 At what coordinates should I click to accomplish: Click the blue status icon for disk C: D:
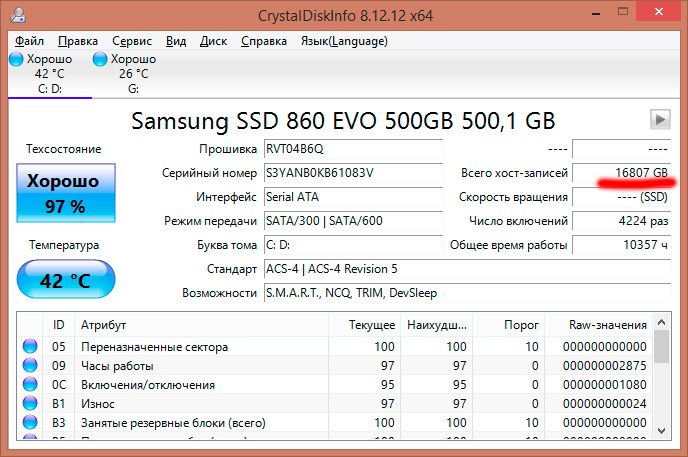pyautogui.click(x=16, y=59)
